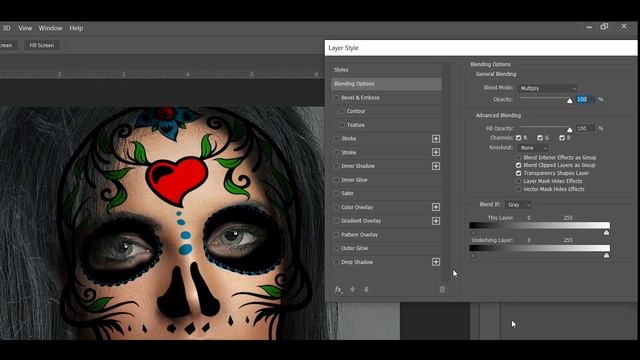The width and height of the screenshot is (640, 360).
Task: Toggle the B channel checkbox
Action: (562, 138)
